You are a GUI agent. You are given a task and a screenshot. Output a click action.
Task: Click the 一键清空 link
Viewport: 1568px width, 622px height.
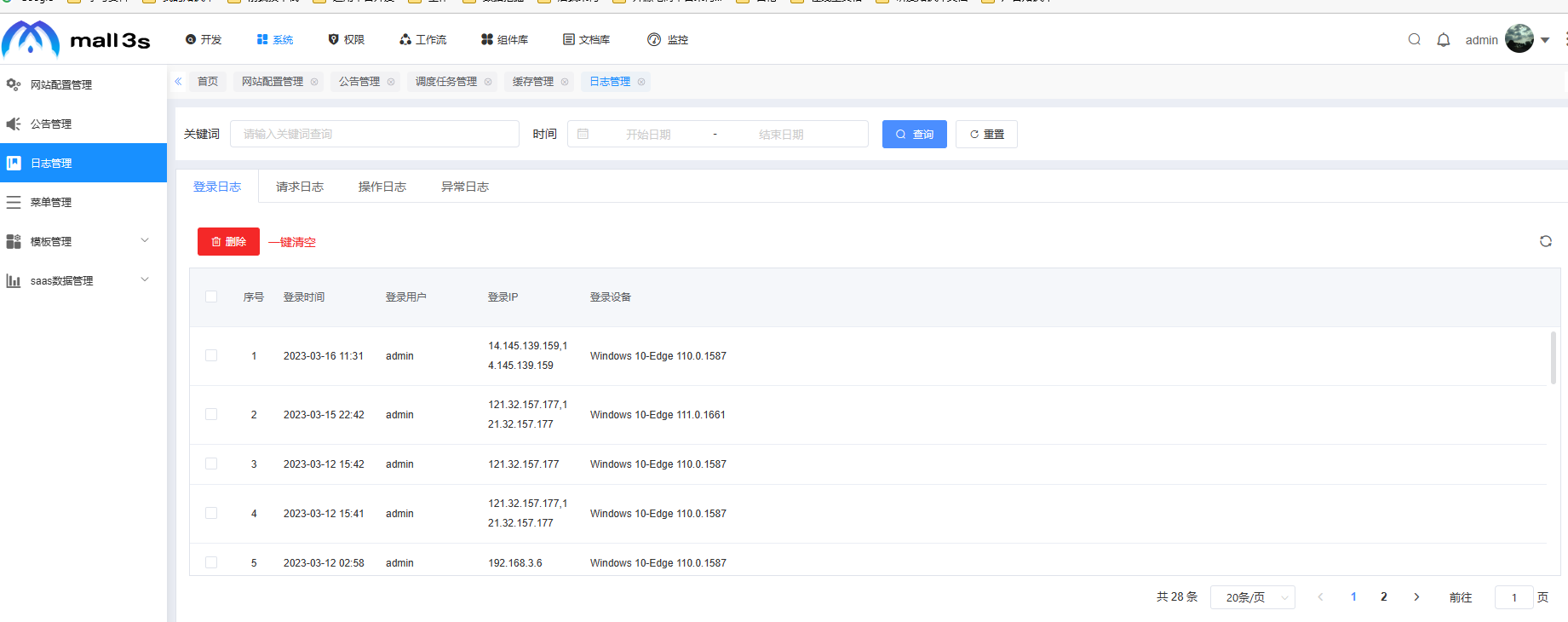tap(292, 242)
